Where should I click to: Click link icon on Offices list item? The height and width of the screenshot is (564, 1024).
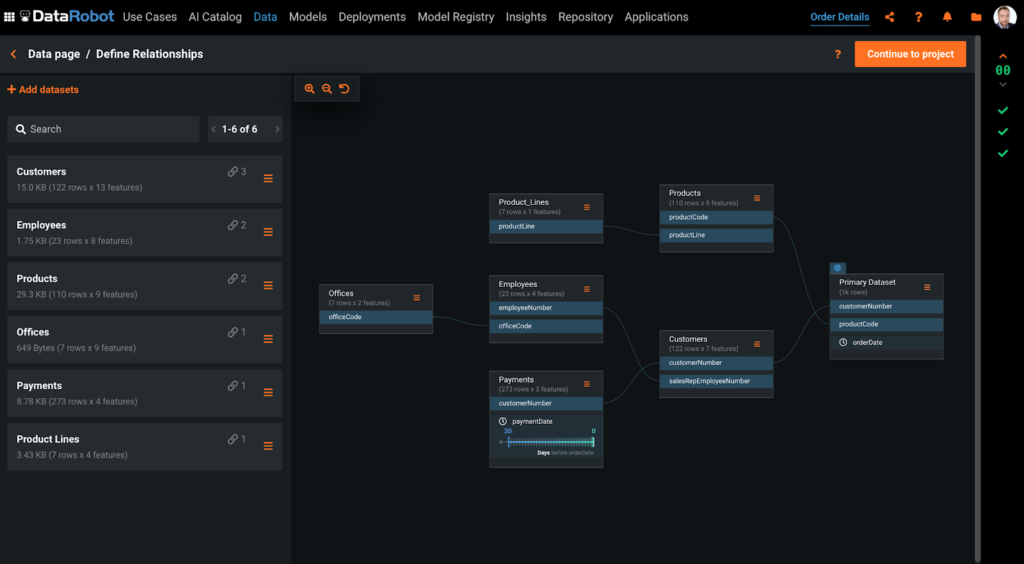pos(232,332)
